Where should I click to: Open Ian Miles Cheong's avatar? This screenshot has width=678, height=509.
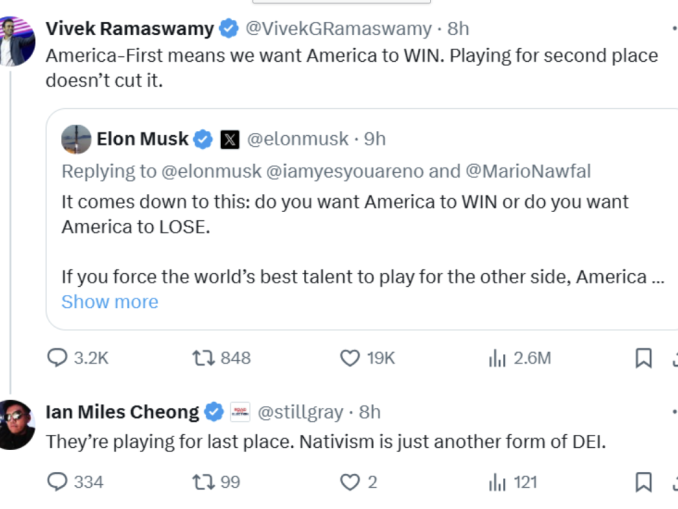click(x=17, y=423)
